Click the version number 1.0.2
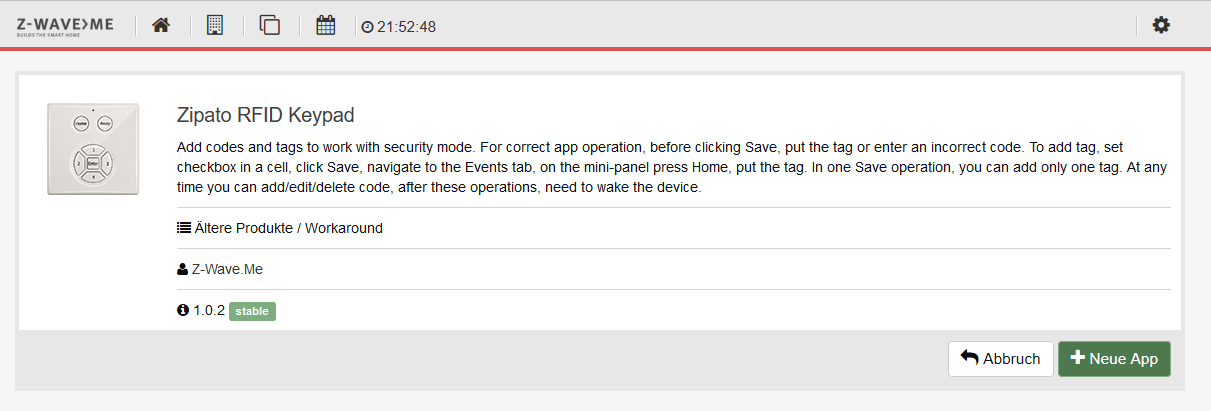The width and height of the screenshot is (1211, 411). 209,310
